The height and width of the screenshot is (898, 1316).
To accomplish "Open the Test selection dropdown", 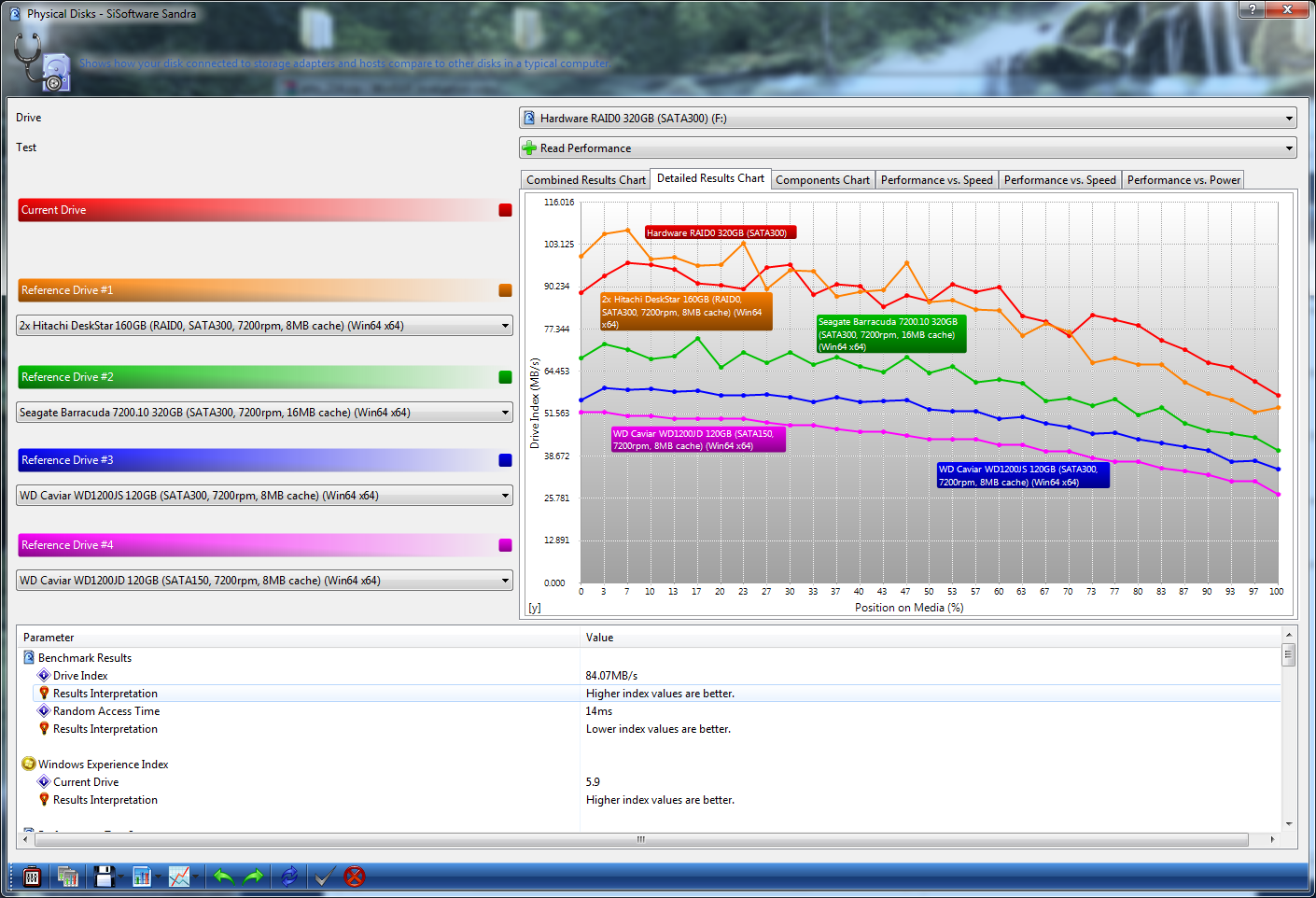I will [x=908, y=148].
